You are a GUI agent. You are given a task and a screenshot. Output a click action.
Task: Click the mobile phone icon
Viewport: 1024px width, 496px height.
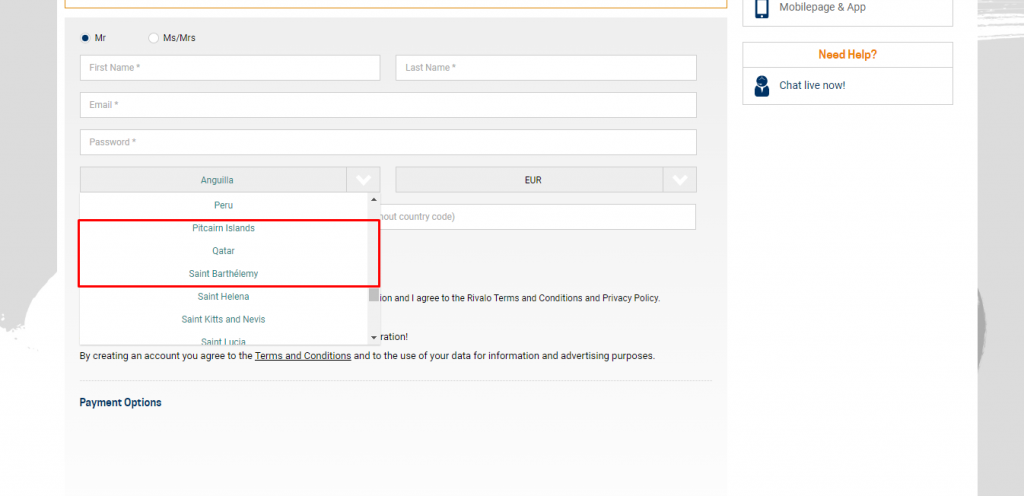[762, 8]
